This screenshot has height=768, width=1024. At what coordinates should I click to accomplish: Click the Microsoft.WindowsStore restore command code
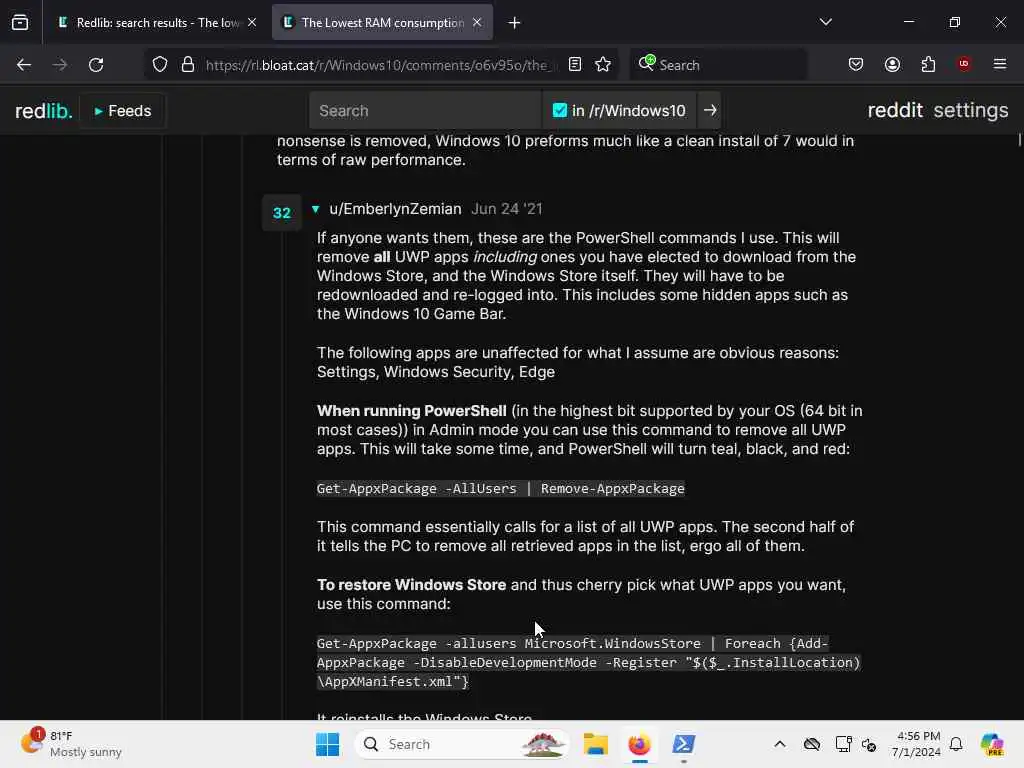[588, 662]
